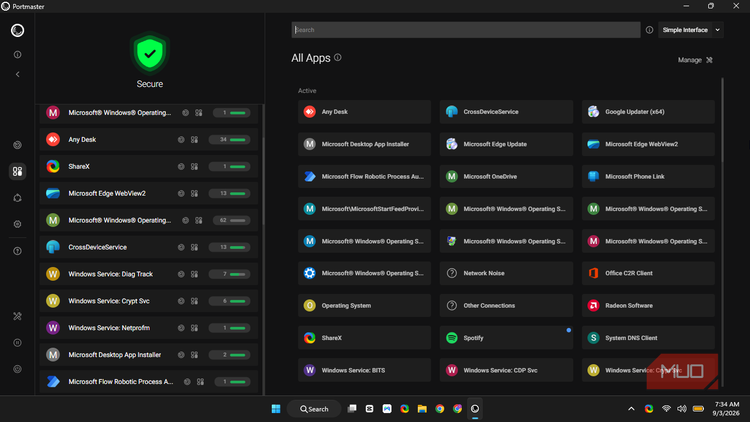Viewport: 750px width, 422px height.
Task: Click Windows Service: Netprofm row
Action: pyautogui.click(x=149, y=328)
